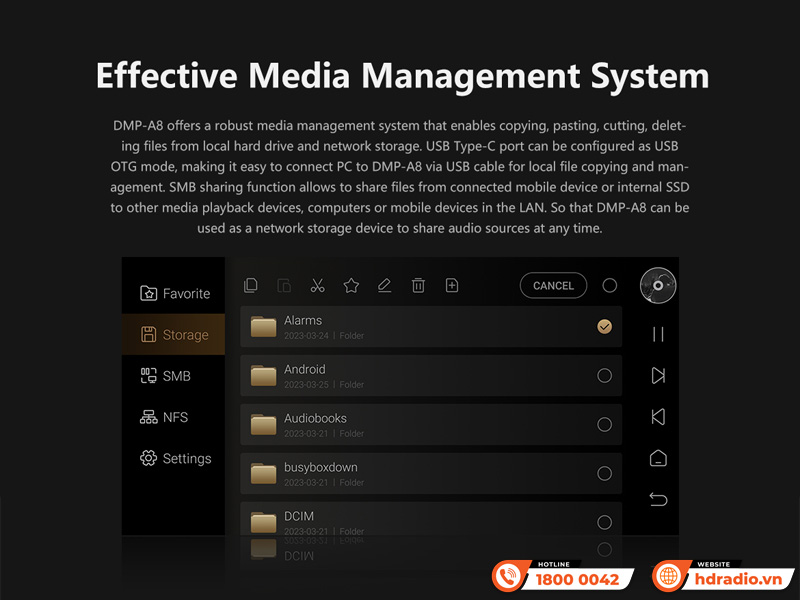Select the Android folder radio circle
The image size is (800, 600).
[x=604, y=376]
